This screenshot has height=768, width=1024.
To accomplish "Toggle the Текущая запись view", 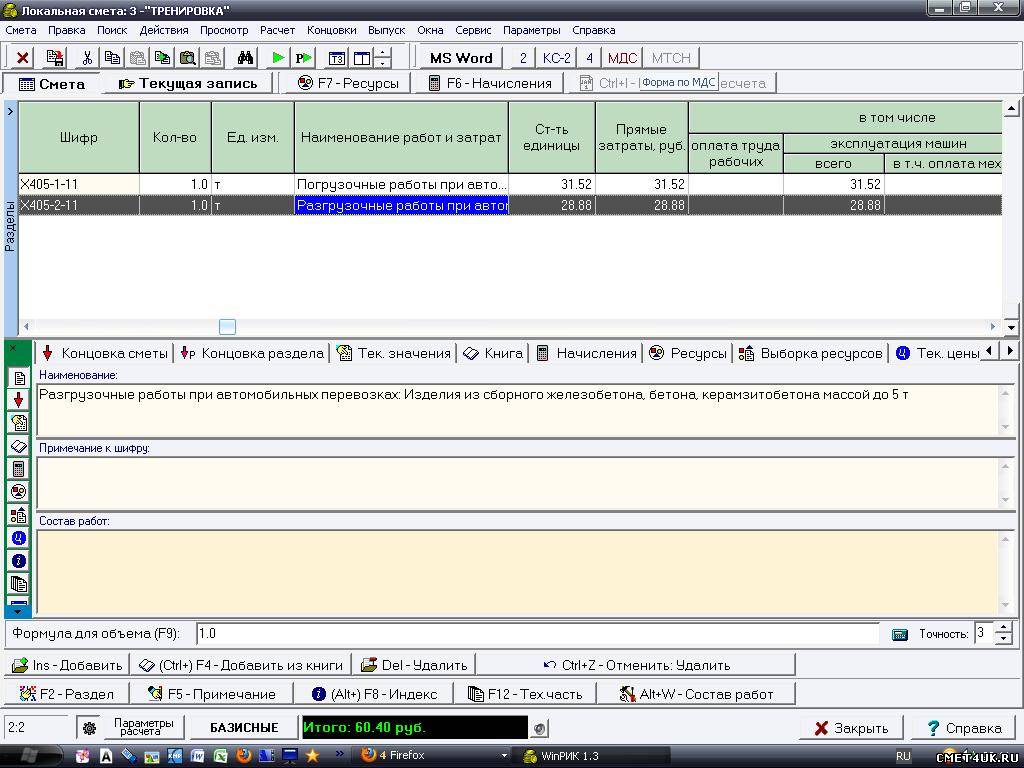I will click(x=187, y=83).
